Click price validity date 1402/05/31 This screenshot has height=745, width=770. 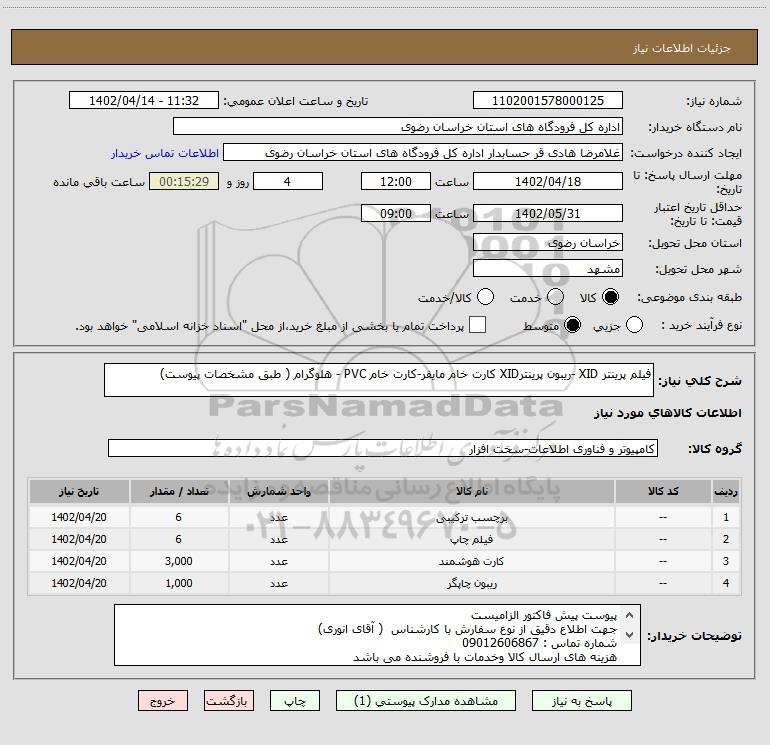(548, 213)
